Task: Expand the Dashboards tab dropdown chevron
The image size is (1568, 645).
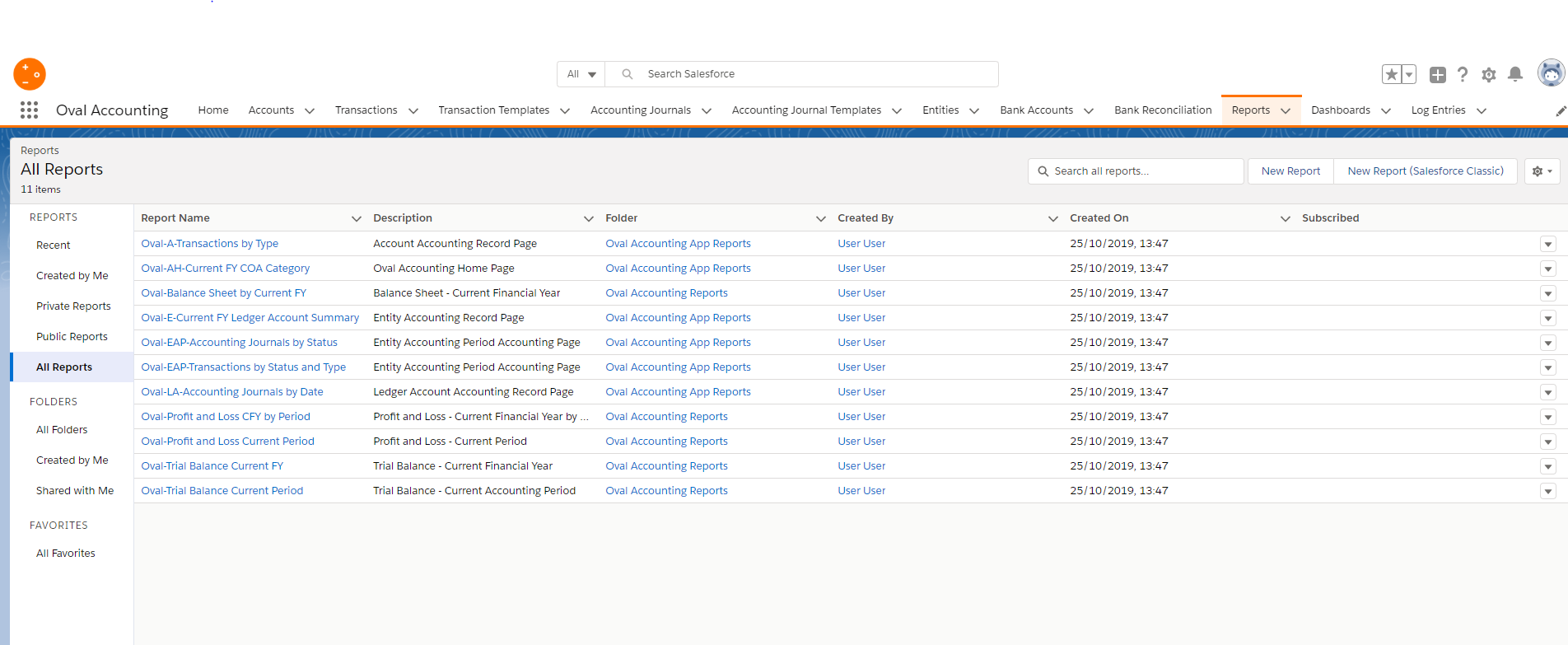Action: pos(1386,111)
